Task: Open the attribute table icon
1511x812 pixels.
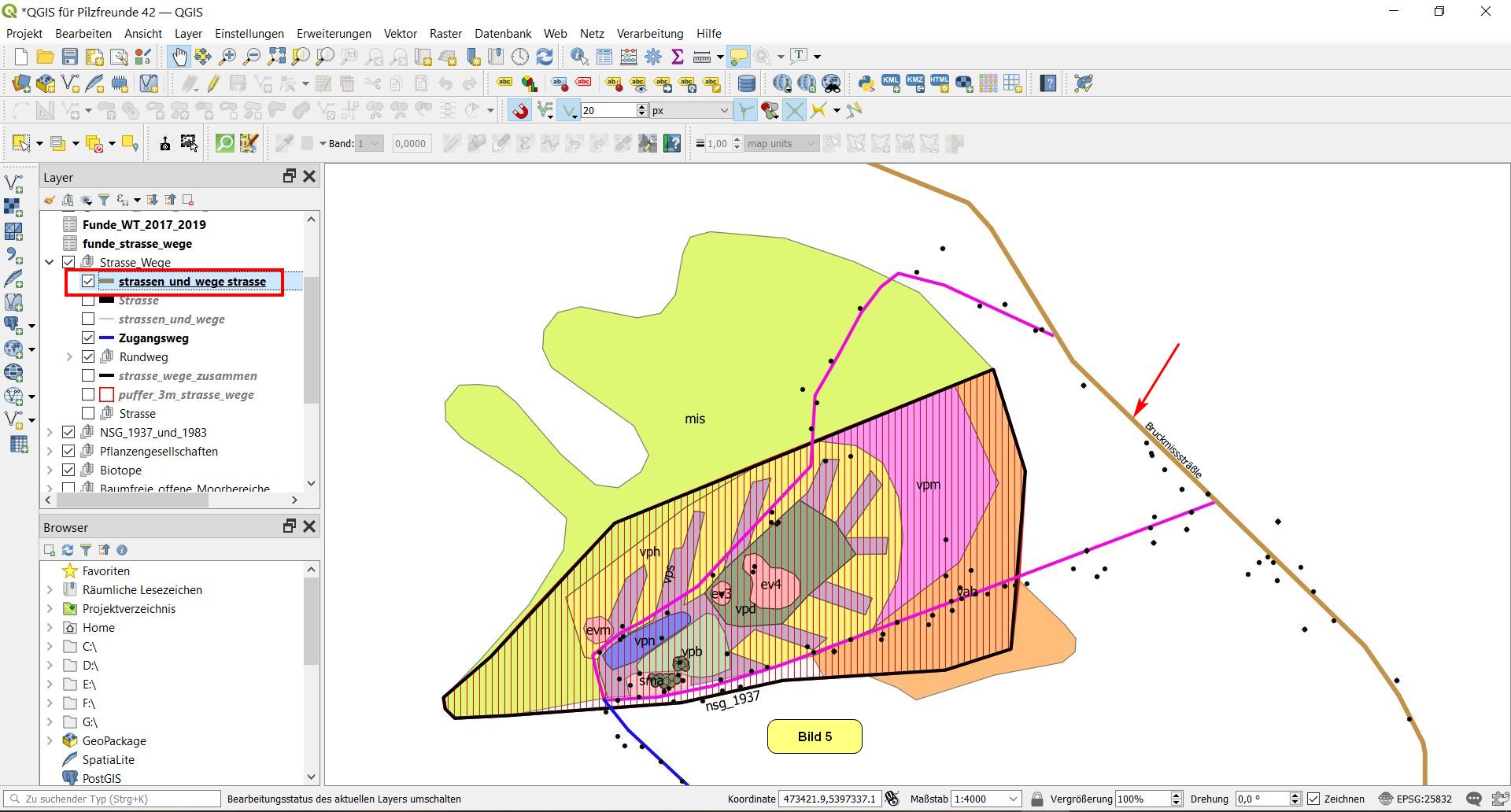Action: pos(604,57)
